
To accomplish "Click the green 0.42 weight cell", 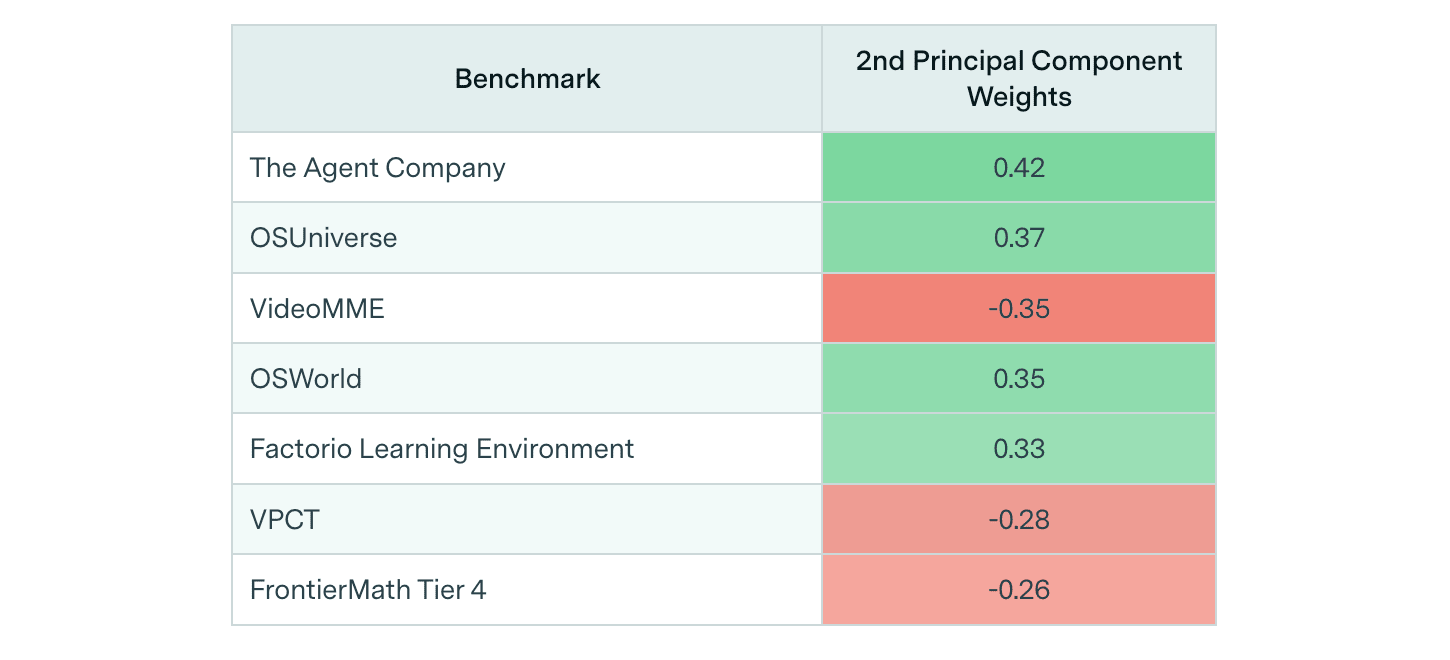I will click(x=1019, y=168).
